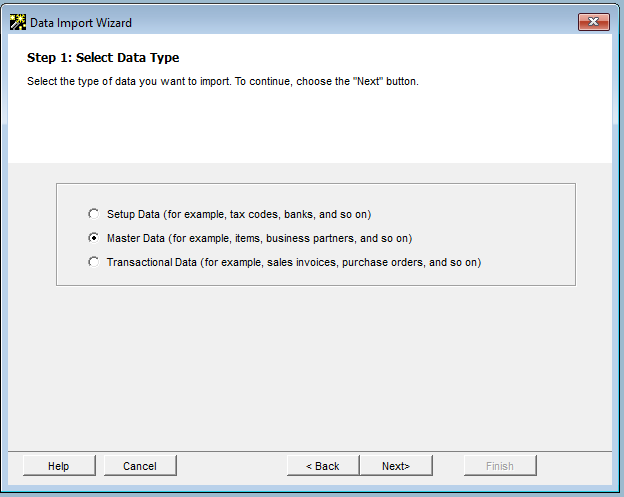The height and width of the screenshot is (497, 624).
Task: Click the empty grey area below the options box
Action: [x=312, y=370]
